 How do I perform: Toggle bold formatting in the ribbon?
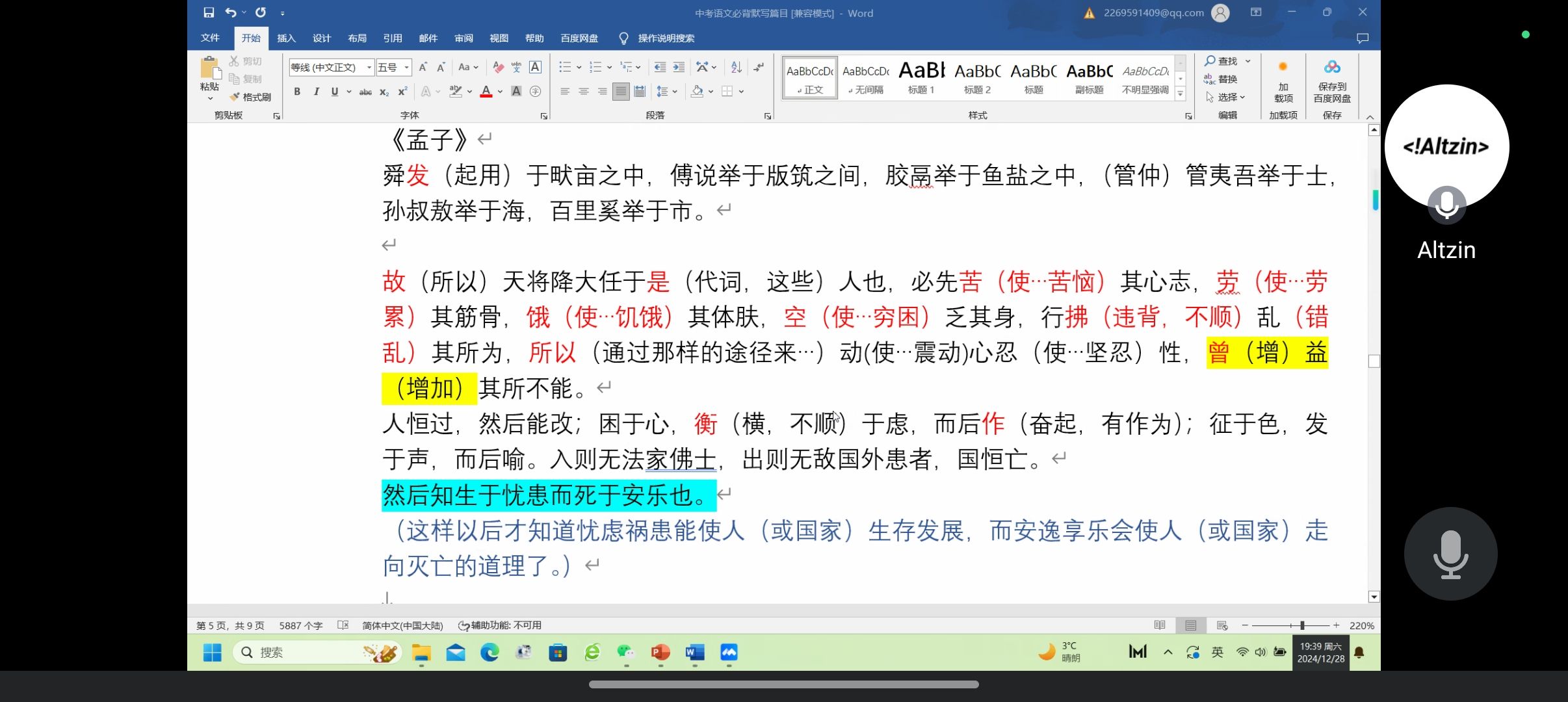pos(297,92)
